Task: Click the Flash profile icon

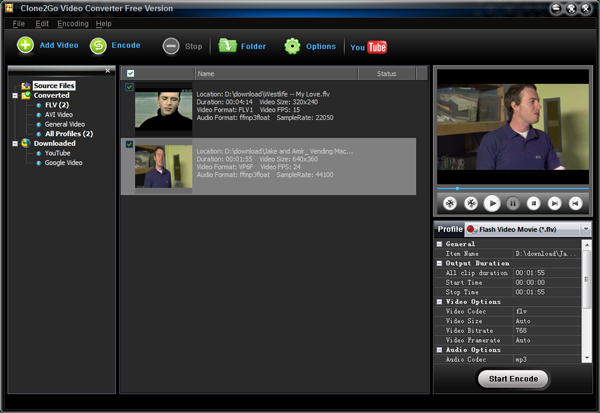Action: tap(471, 229)
